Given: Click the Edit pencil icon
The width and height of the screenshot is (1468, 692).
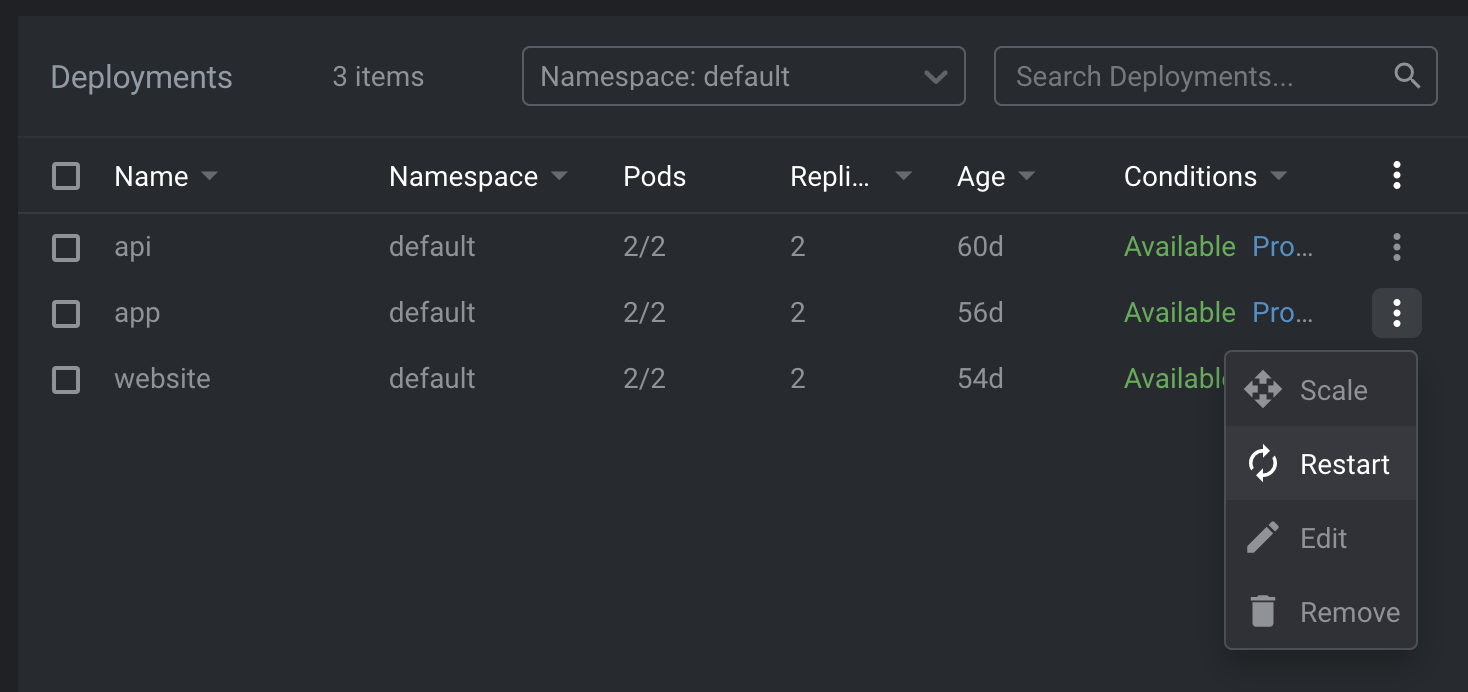Looking at the screenshot, I should point(1262,538).
